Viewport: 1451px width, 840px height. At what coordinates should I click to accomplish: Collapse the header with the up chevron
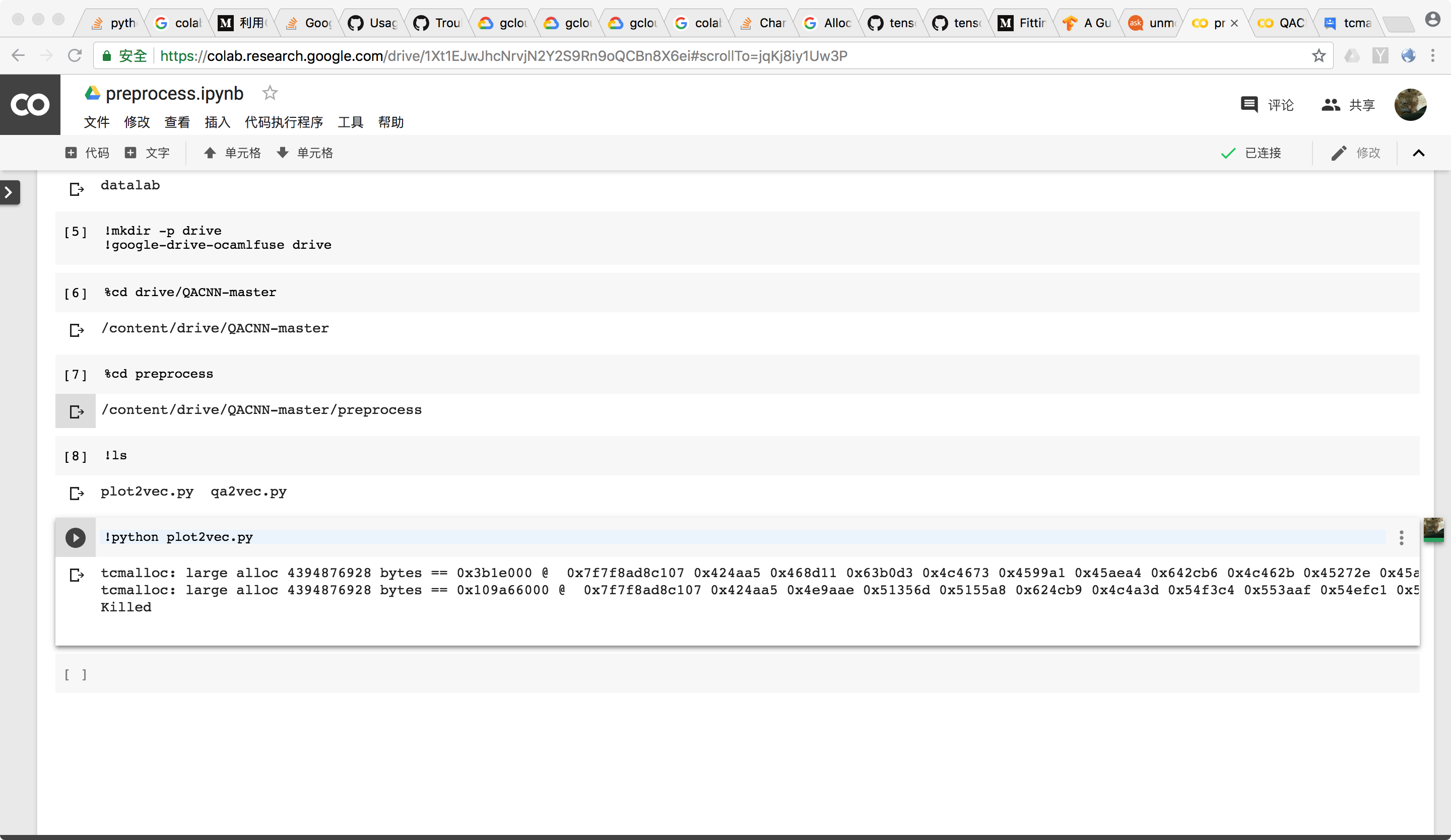(1418, 153)
